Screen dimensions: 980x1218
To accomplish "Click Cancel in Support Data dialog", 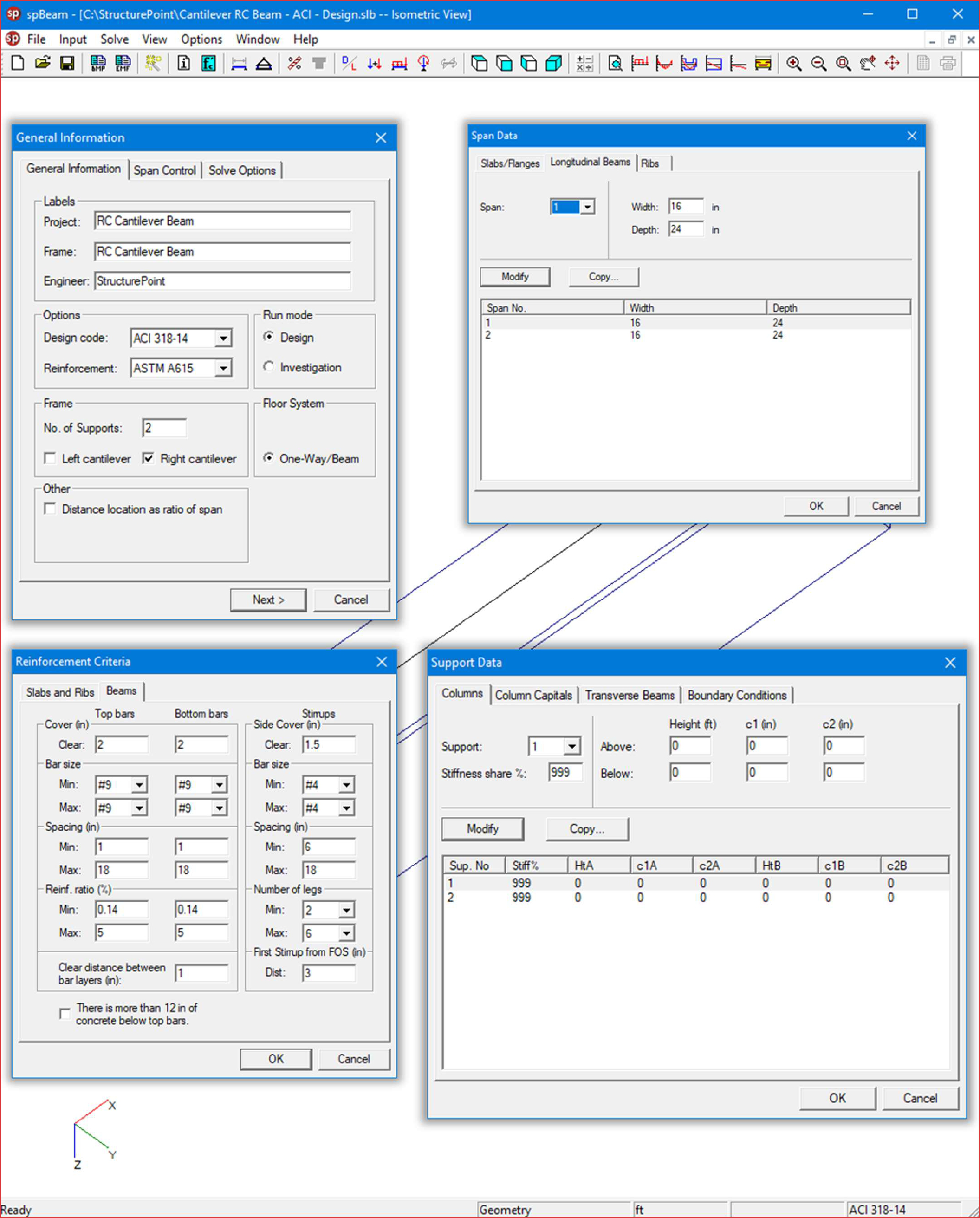I will (x=920, y=1098).
